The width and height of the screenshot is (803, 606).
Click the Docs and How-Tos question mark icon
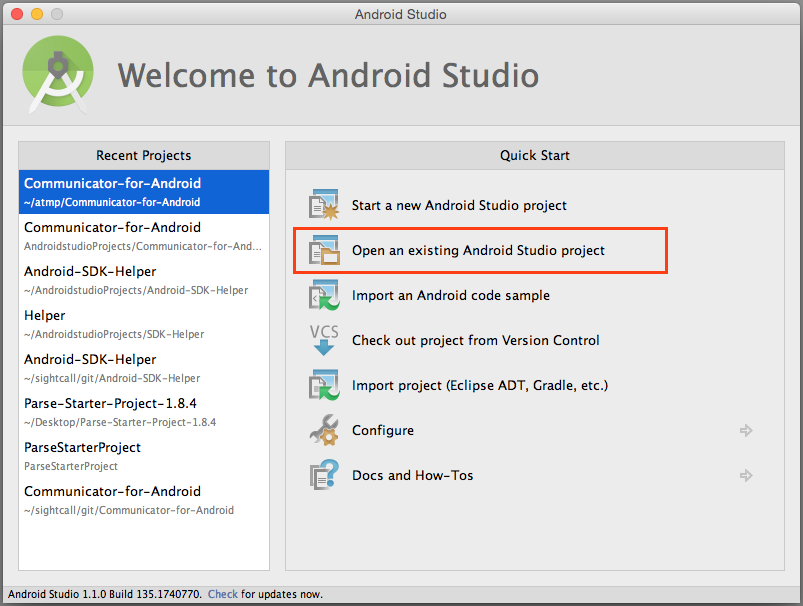click(324, 475)
